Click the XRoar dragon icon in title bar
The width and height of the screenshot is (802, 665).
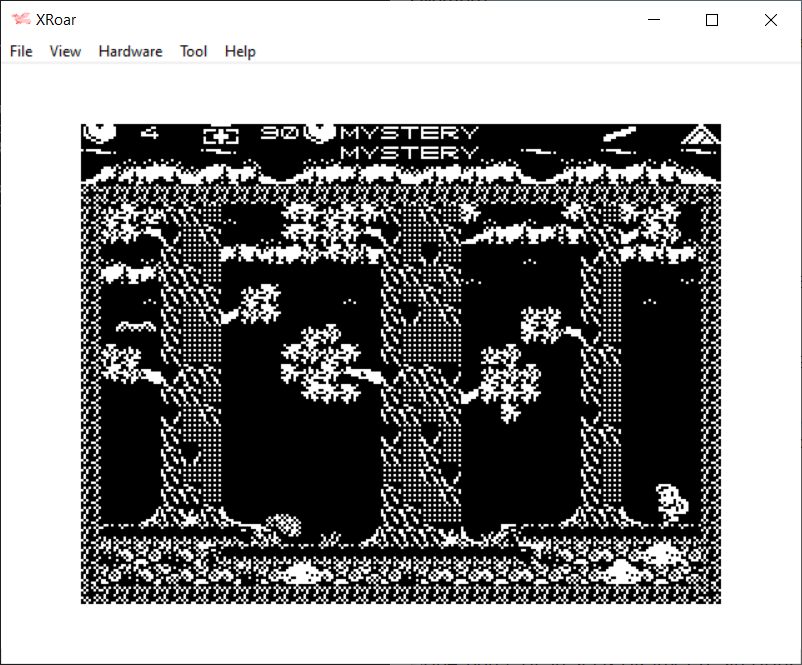(20, 20)
